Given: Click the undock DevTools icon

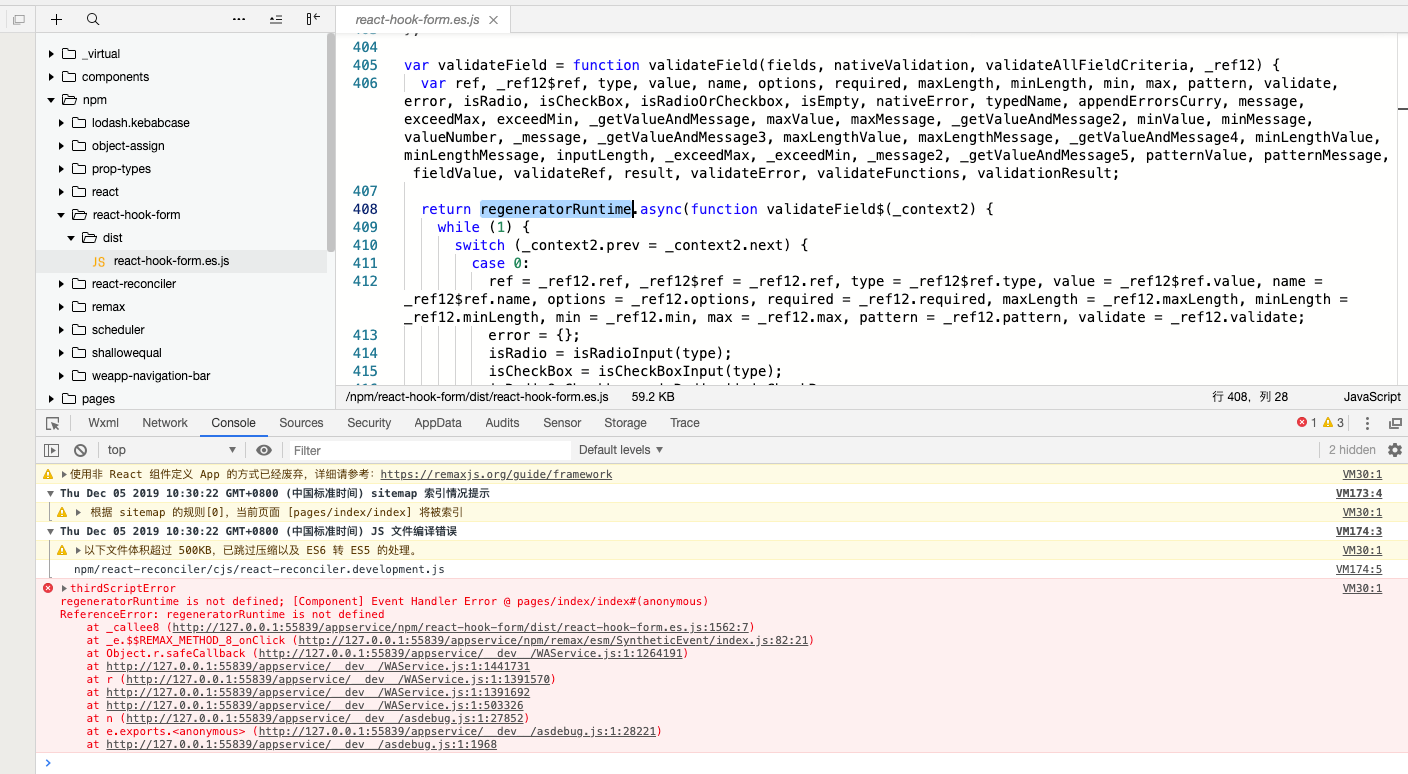Looking at the screenshot, I should pos(1396,423).
